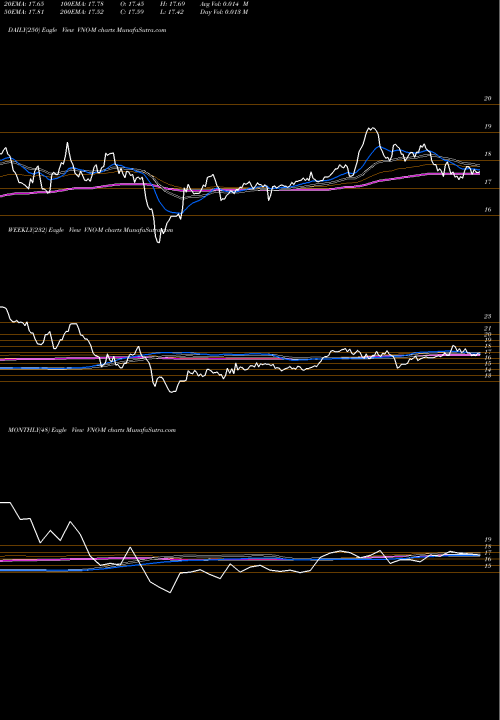This screenshot has height=720, width=500.
Task: Select the low price 'L:' value
Action: 172,12
